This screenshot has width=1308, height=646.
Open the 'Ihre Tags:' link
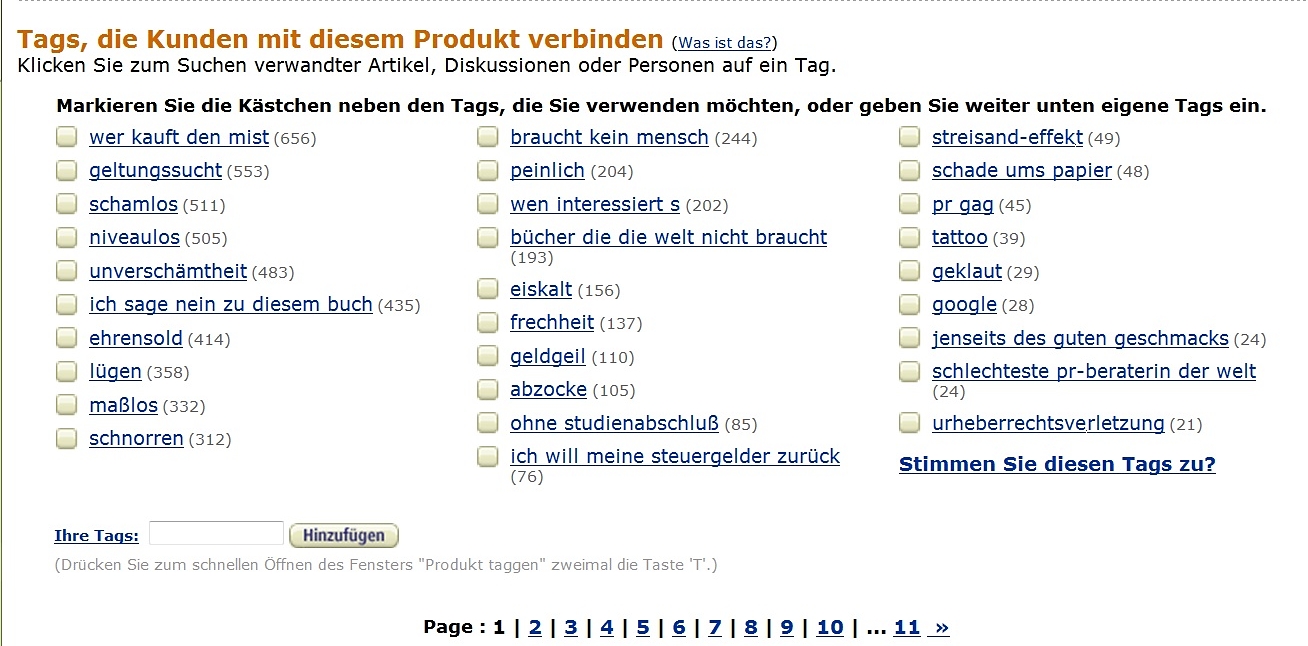96,536
